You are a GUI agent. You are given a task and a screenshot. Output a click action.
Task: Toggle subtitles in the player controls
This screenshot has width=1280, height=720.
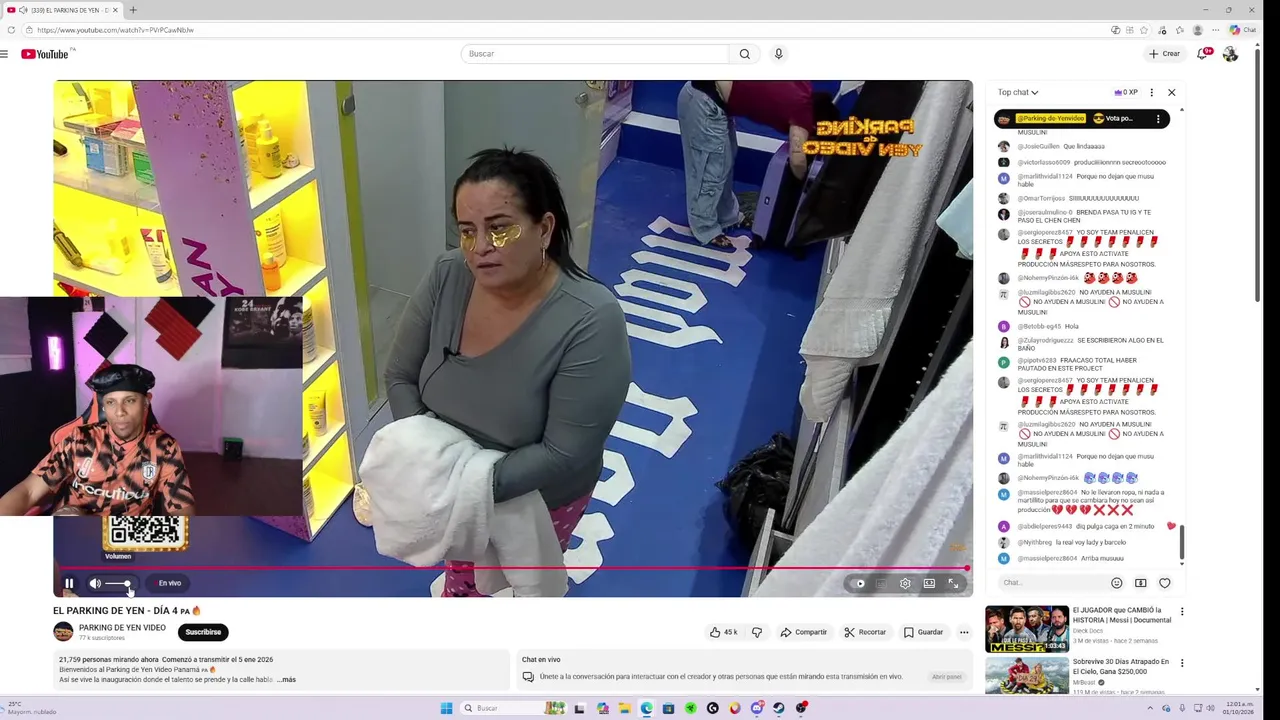(881, 583)
